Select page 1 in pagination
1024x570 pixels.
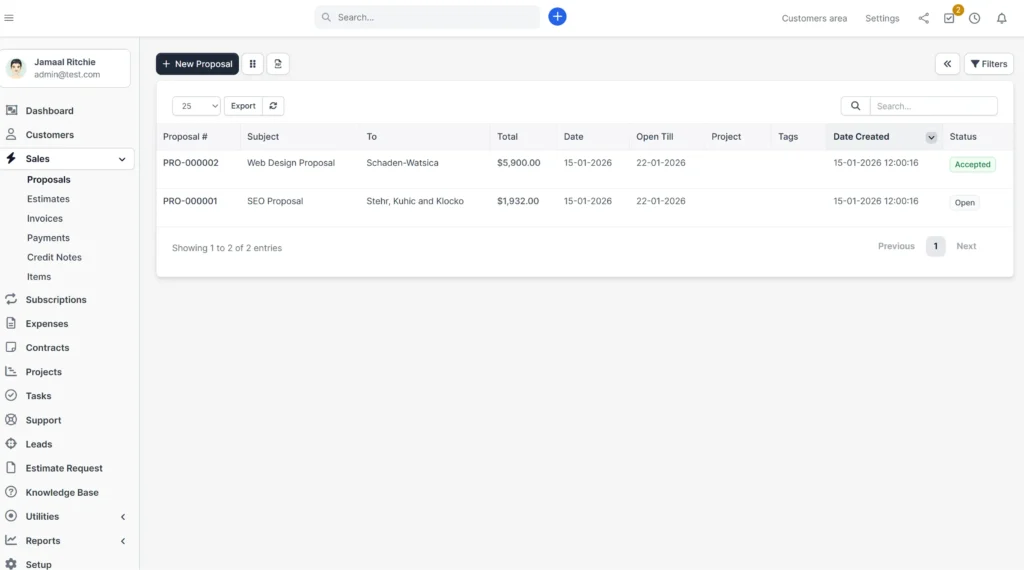935,246
